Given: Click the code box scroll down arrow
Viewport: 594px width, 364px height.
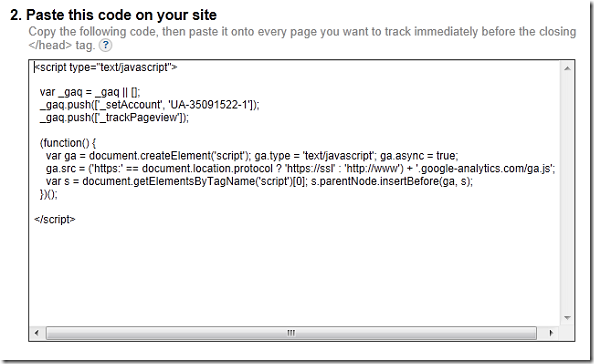Looking at the screenshot, I should click(567, 318).
